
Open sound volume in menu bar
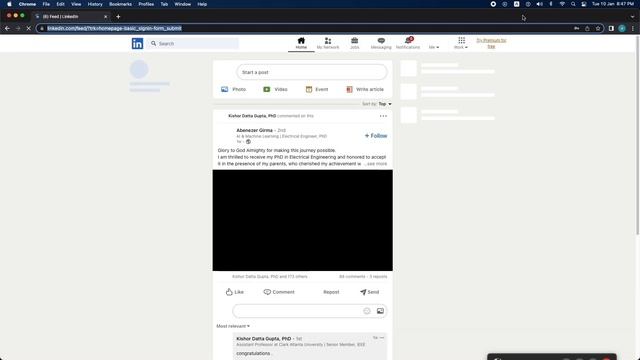[539, 4]
